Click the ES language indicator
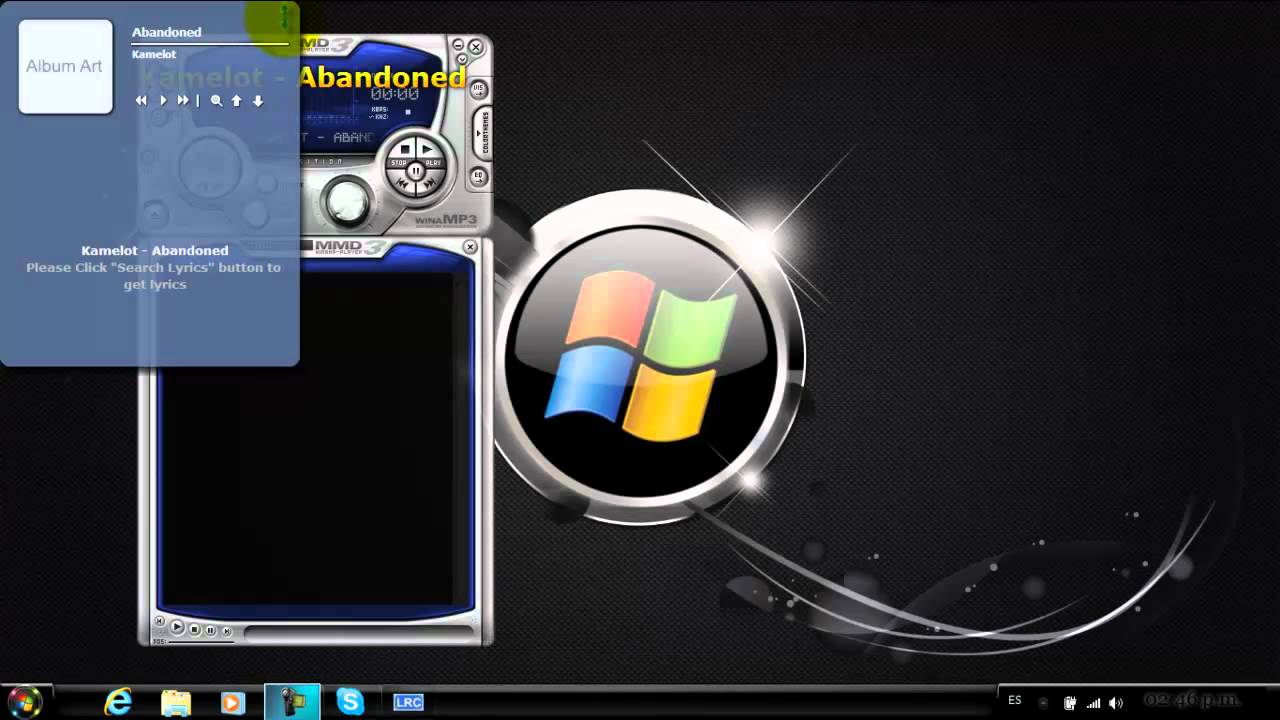Image resolution: width=1280 pixels, height=720 pixels. (1015, 701)
